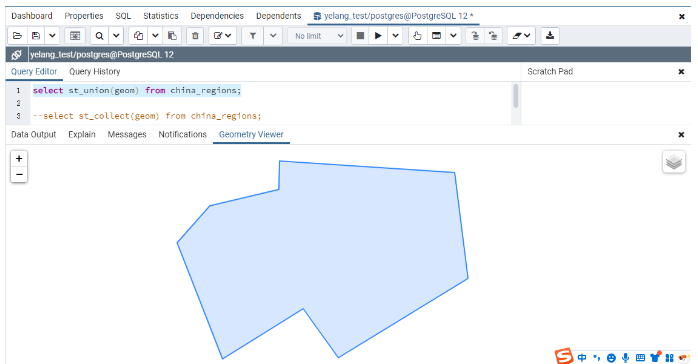Click the Open File folder icon
The image size is (698, 364).
pos(17,36)
